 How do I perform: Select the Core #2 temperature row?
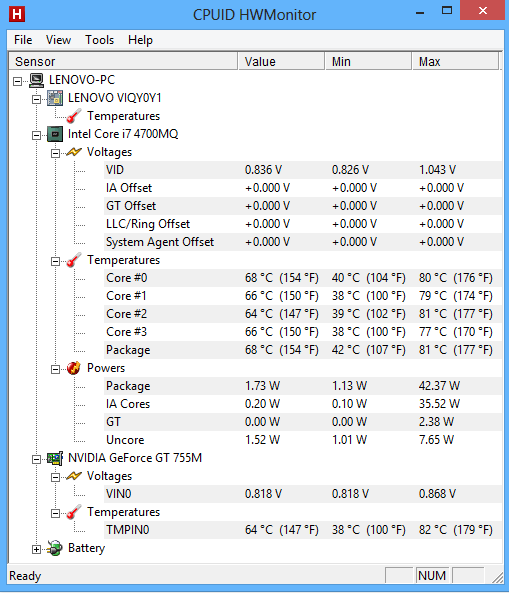point(303,314)
